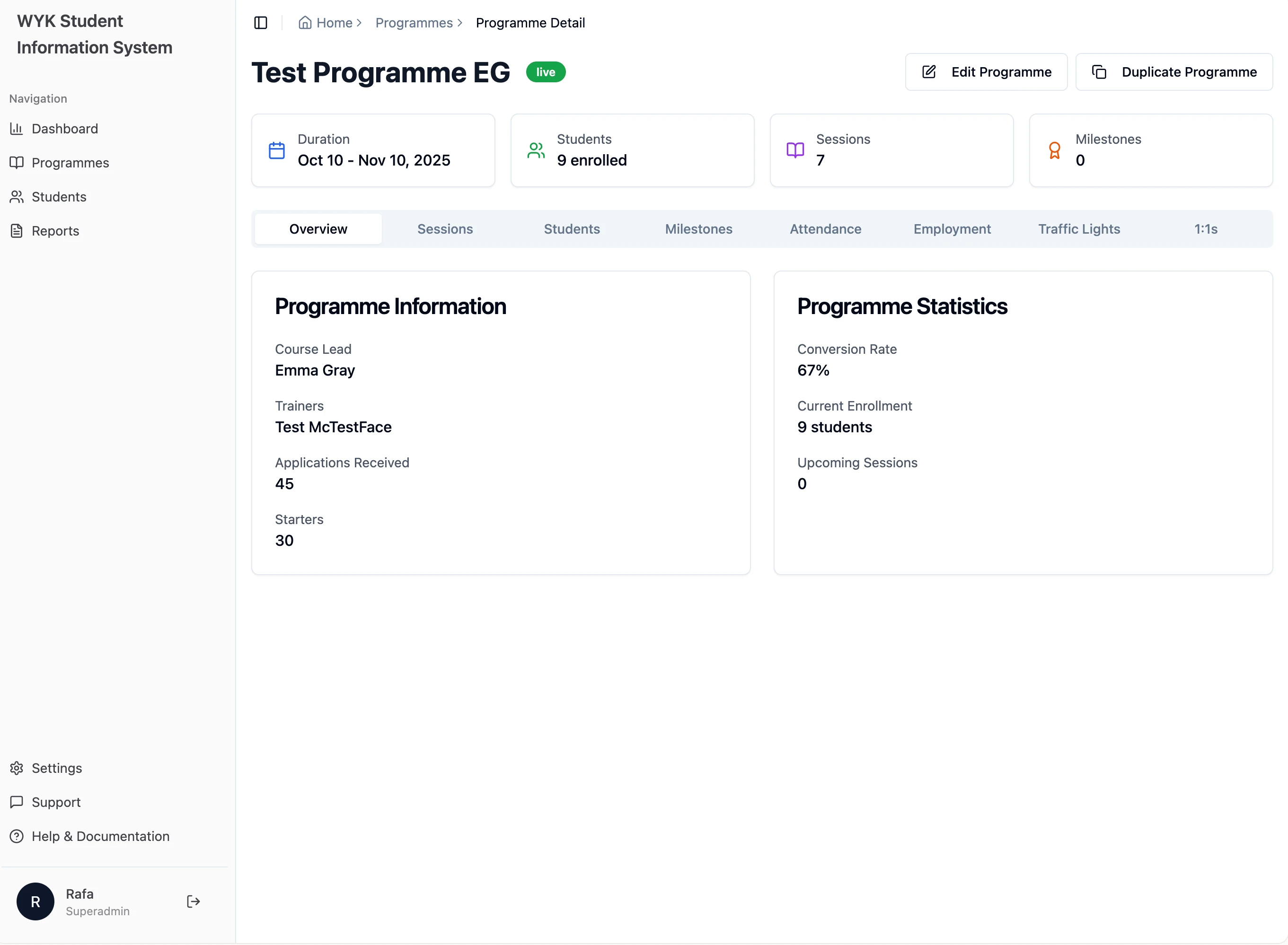Screen dimensions: 1288x945
Task: Click the logout icon next to Rafa
Action: click(194, 901)
